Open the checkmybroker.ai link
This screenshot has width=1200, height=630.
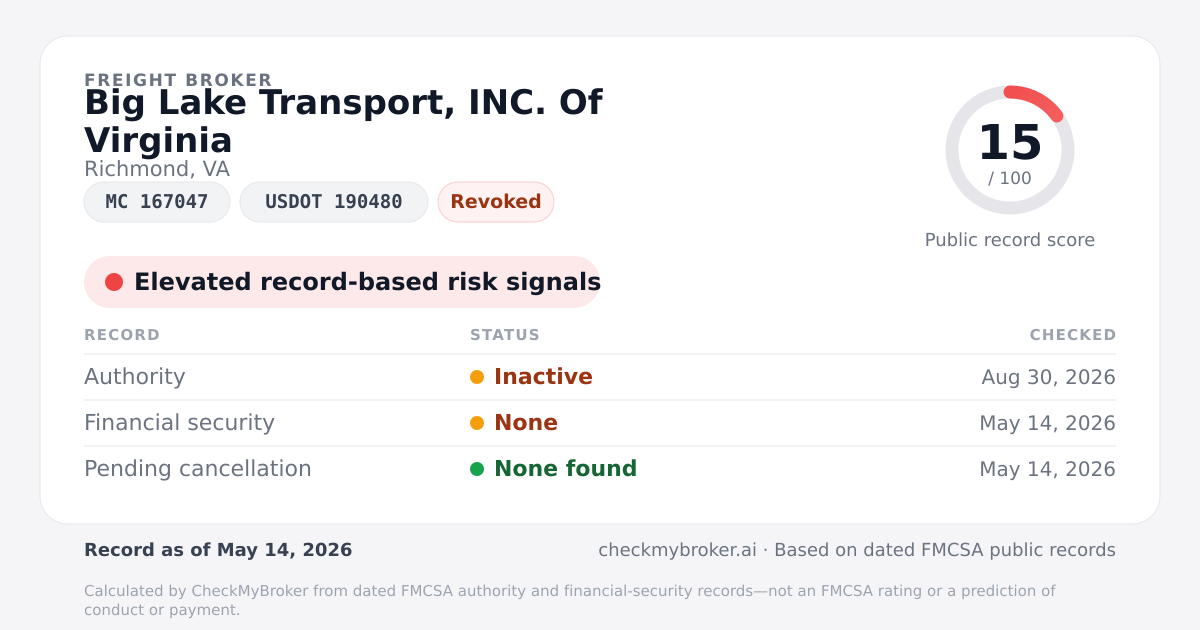(x=678, y=550)
